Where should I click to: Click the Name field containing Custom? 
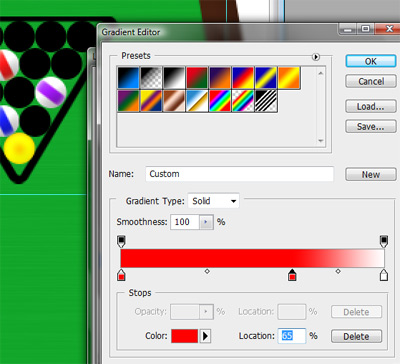click(239, 174)
